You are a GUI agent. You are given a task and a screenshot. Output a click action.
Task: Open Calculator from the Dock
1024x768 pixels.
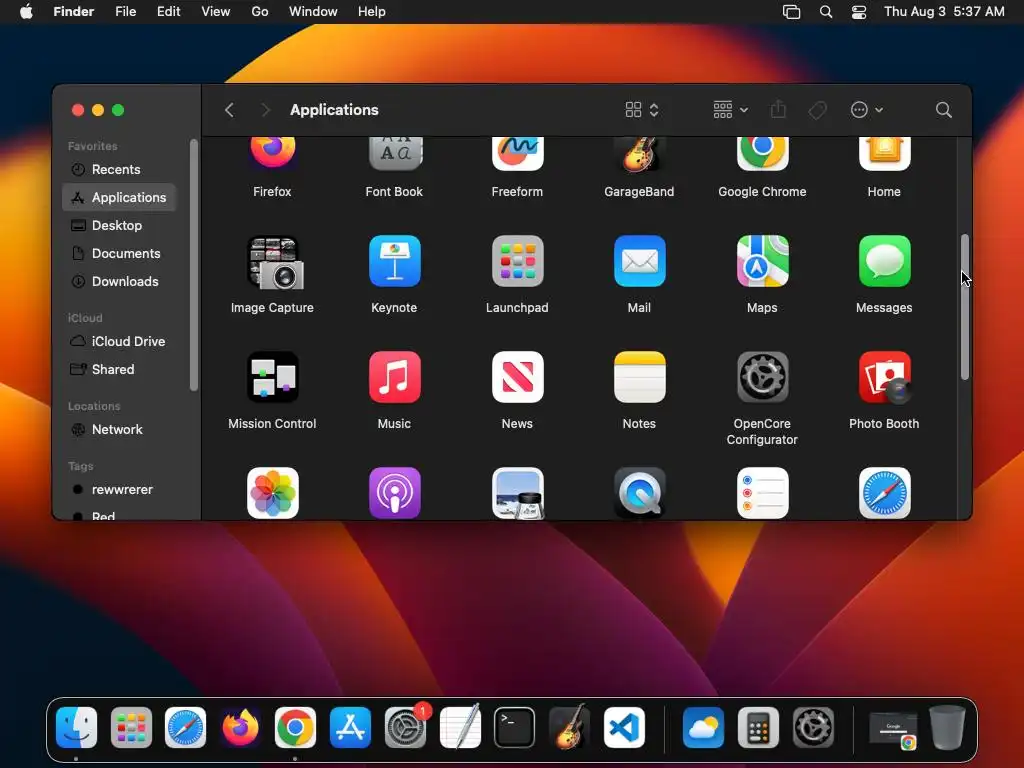coord(758,728)
